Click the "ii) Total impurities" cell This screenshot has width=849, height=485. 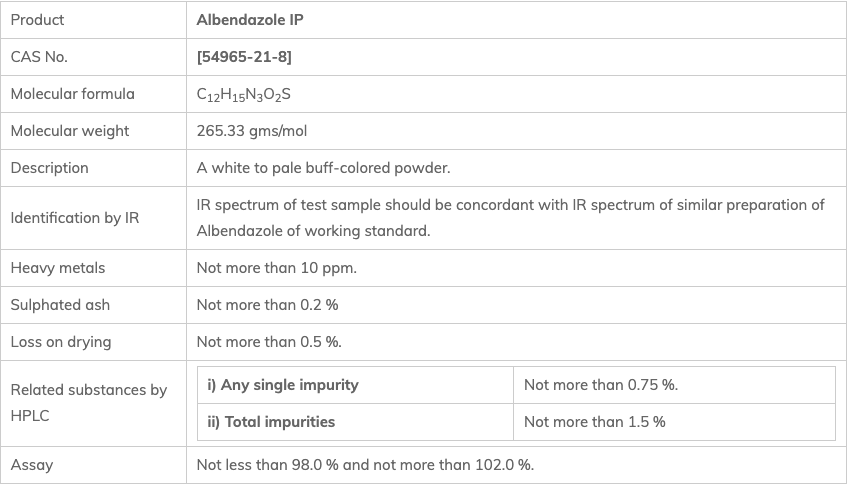click(x=271, y=422)
